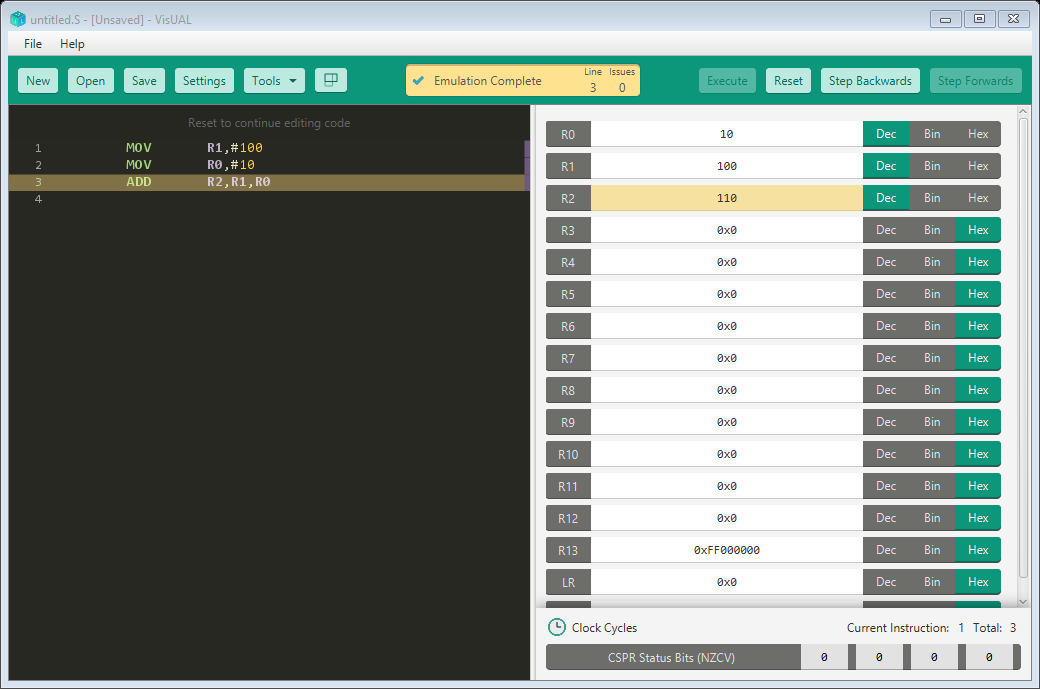
Task: Show R1 value in binary
Action: click(x=931, y=165)
